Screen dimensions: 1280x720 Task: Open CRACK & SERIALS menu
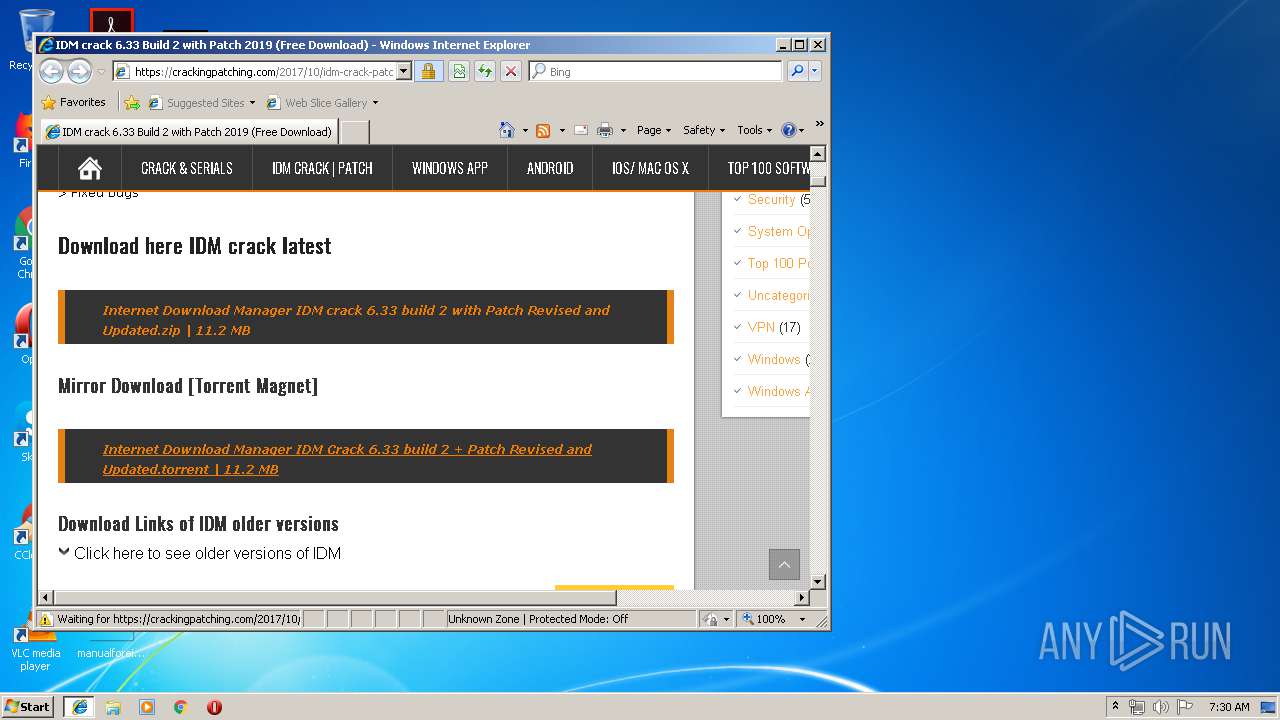point(187,168)
